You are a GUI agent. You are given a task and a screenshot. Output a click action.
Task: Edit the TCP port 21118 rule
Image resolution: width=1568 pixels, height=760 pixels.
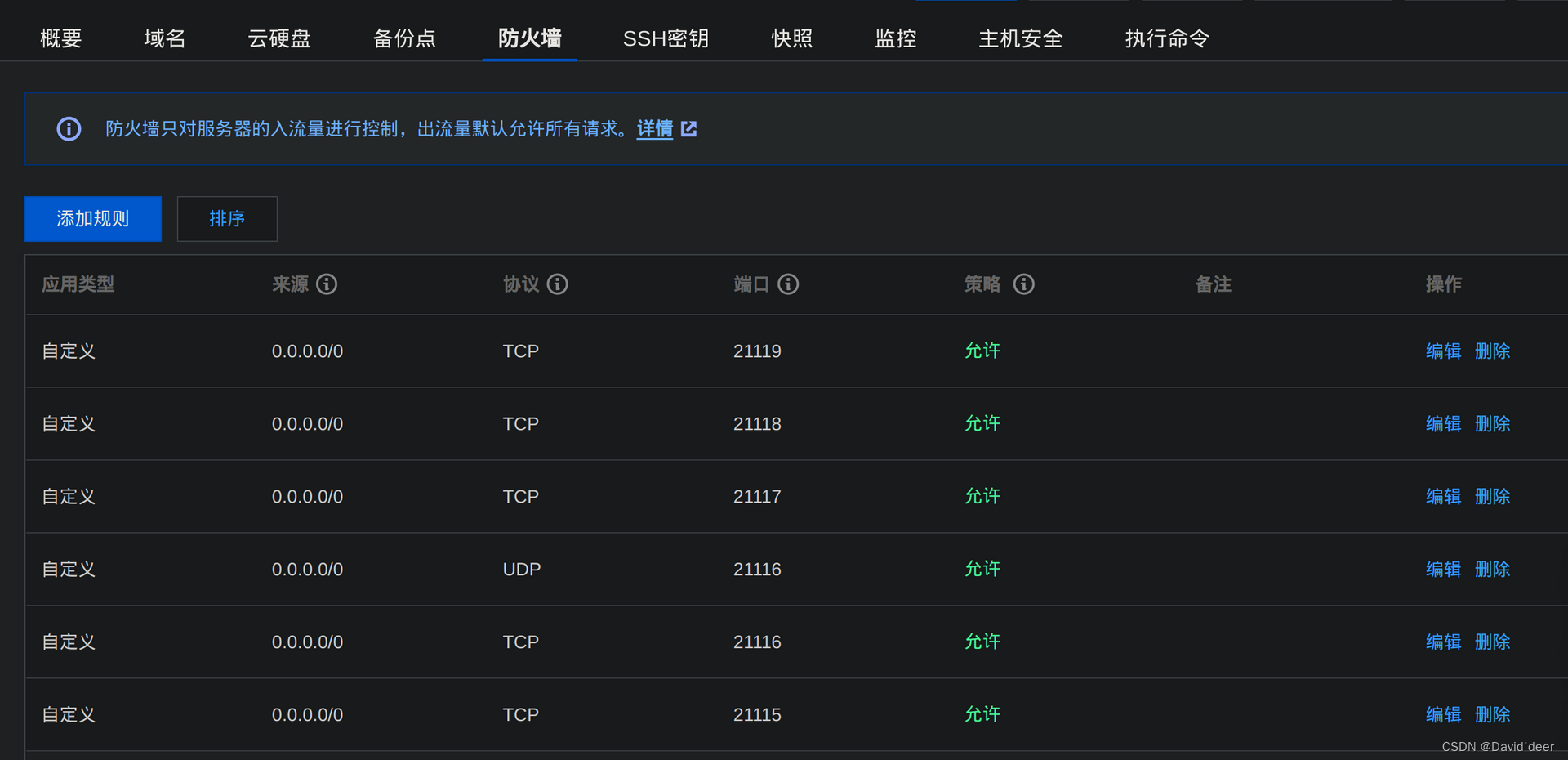[x=1444, y=424]
